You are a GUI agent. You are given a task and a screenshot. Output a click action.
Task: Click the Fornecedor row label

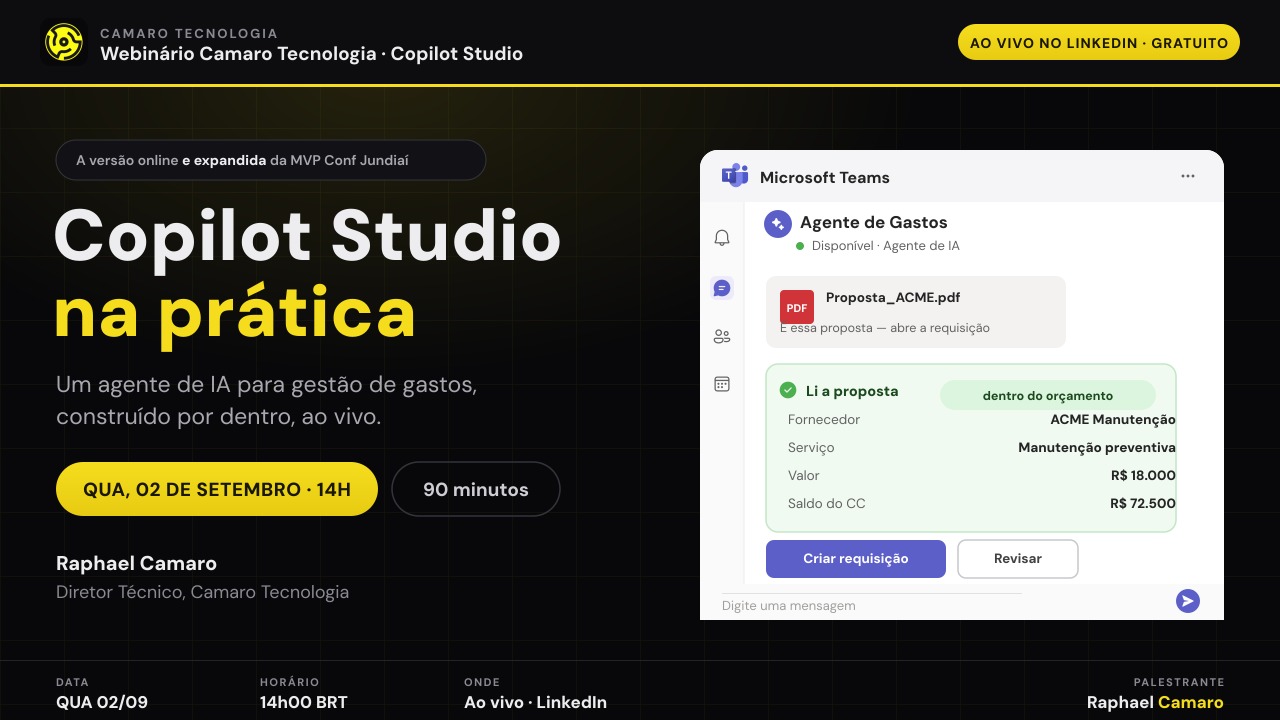pos(824,419)
